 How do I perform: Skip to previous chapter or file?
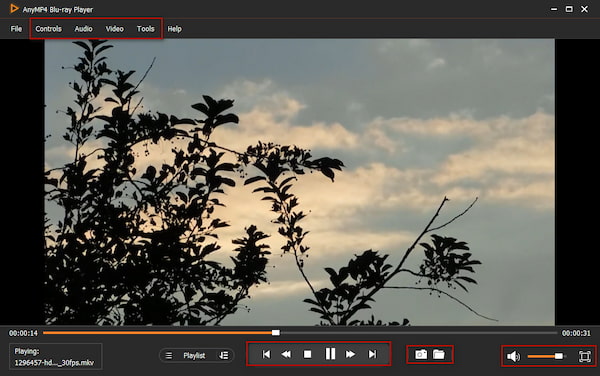coord(266,354)
